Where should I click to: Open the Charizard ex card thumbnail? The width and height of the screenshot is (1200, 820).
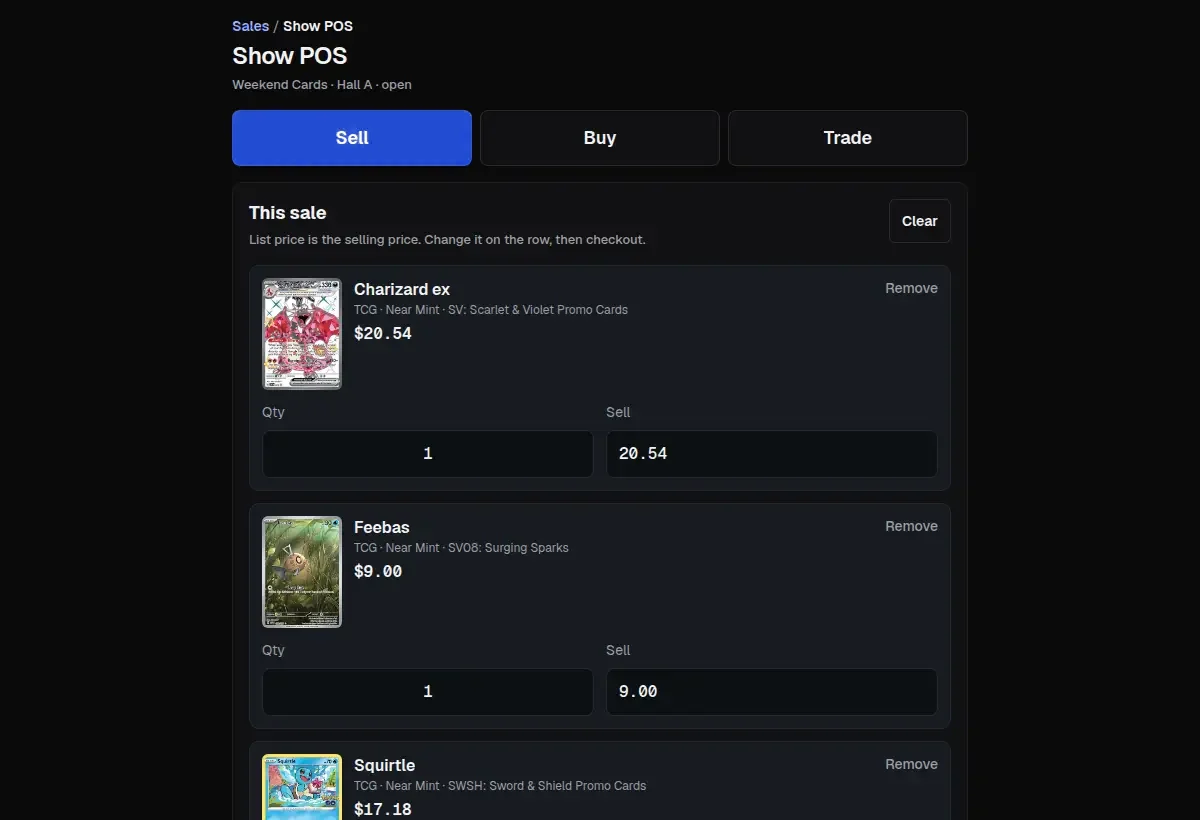(x=302, y=334)
